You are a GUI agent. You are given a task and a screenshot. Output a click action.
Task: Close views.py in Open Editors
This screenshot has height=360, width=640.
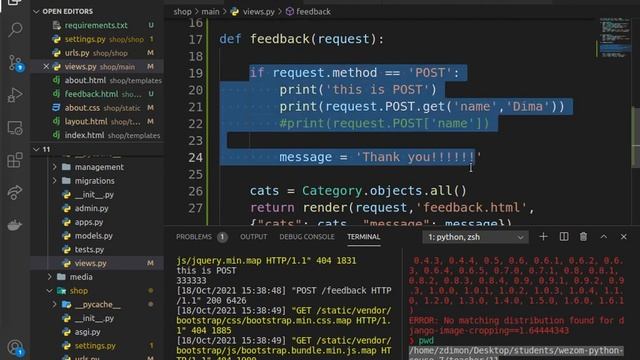point(46,67)
